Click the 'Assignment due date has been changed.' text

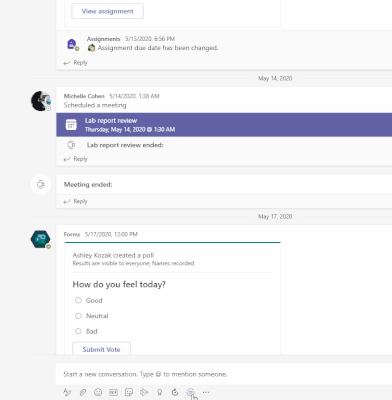[158, 48]
